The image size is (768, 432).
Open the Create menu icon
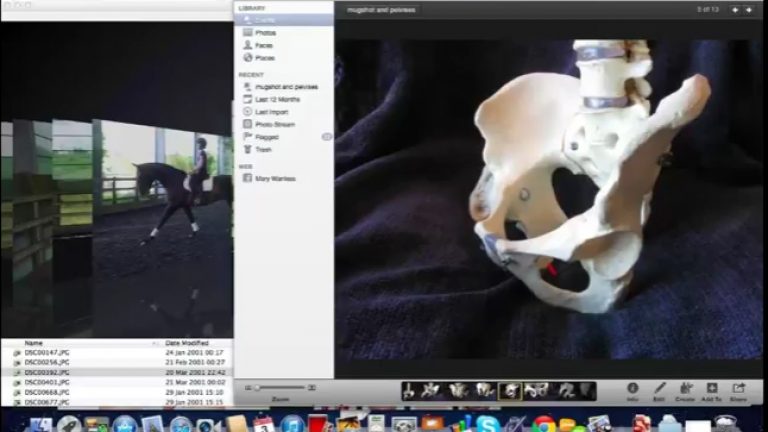coord(685,389)
